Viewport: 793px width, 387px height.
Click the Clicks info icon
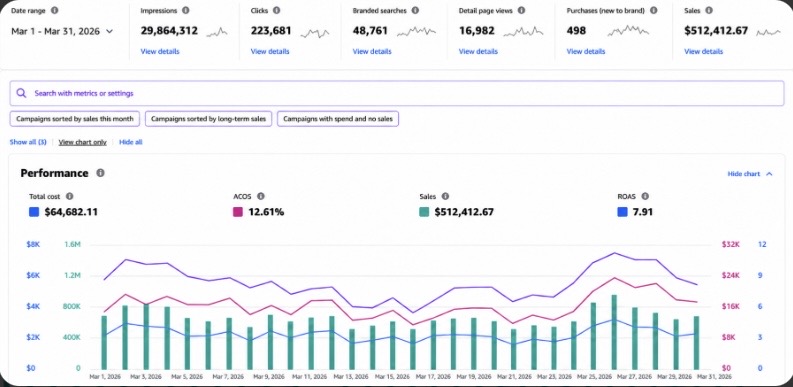pos(277,10)
